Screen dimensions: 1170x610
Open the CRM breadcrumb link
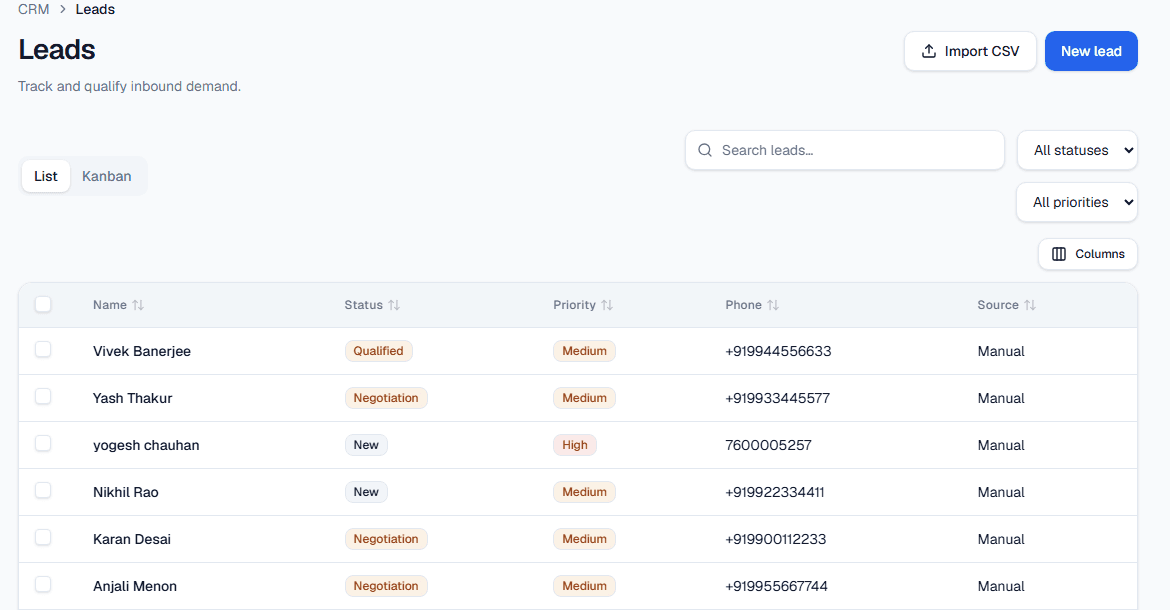(x=34, y=10)
